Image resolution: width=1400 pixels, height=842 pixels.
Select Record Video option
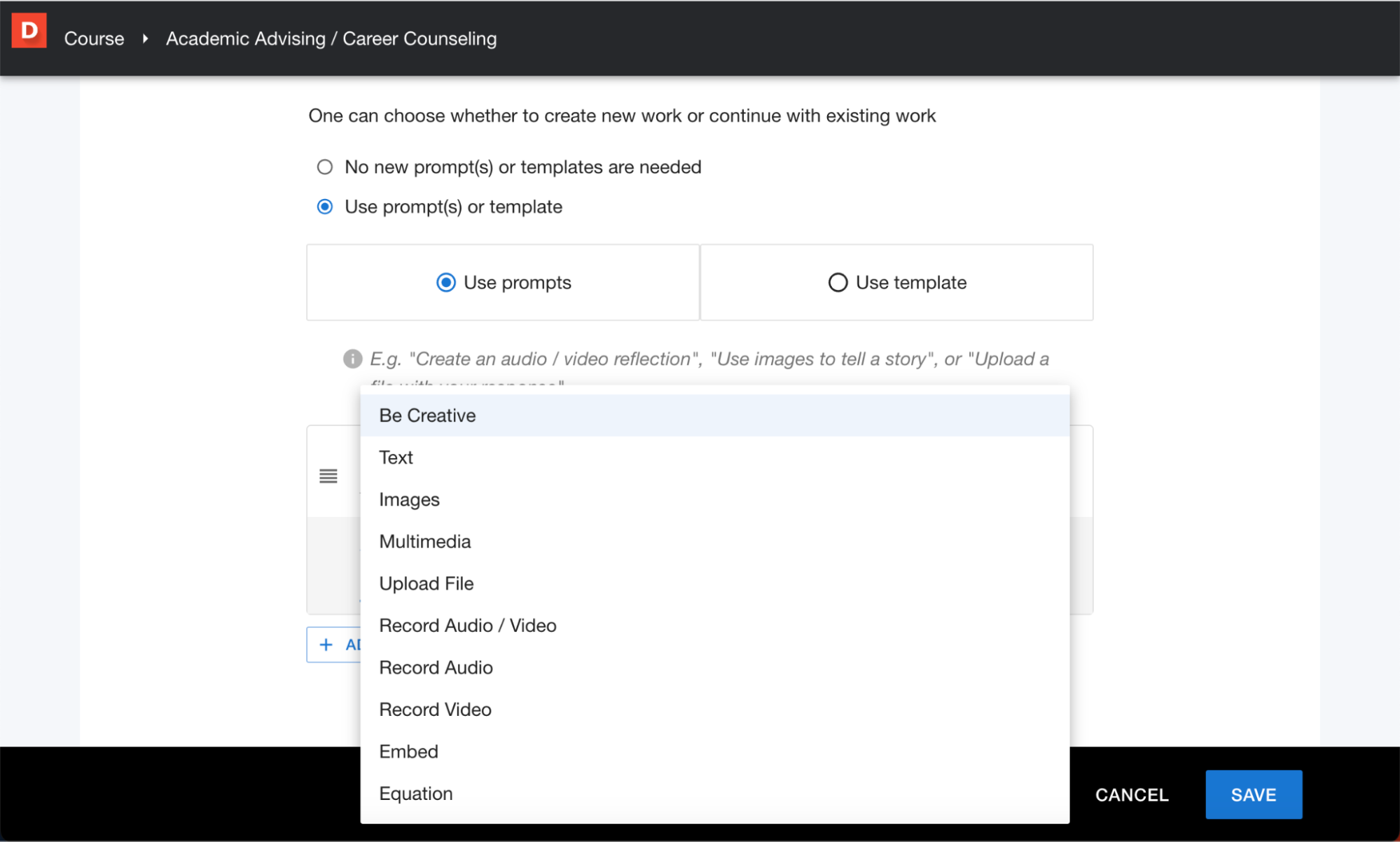pyautogui.click(x=435, y=710)
